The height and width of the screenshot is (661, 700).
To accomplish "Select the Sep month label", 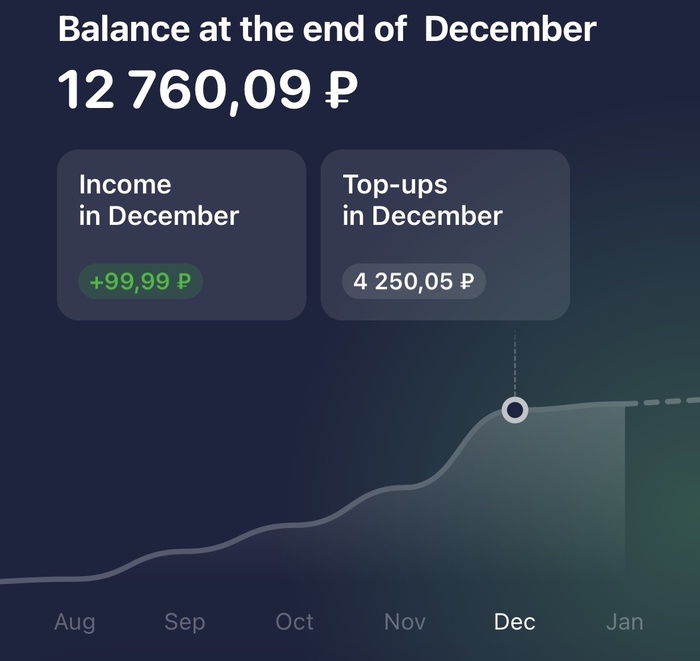I will (185, 622).
